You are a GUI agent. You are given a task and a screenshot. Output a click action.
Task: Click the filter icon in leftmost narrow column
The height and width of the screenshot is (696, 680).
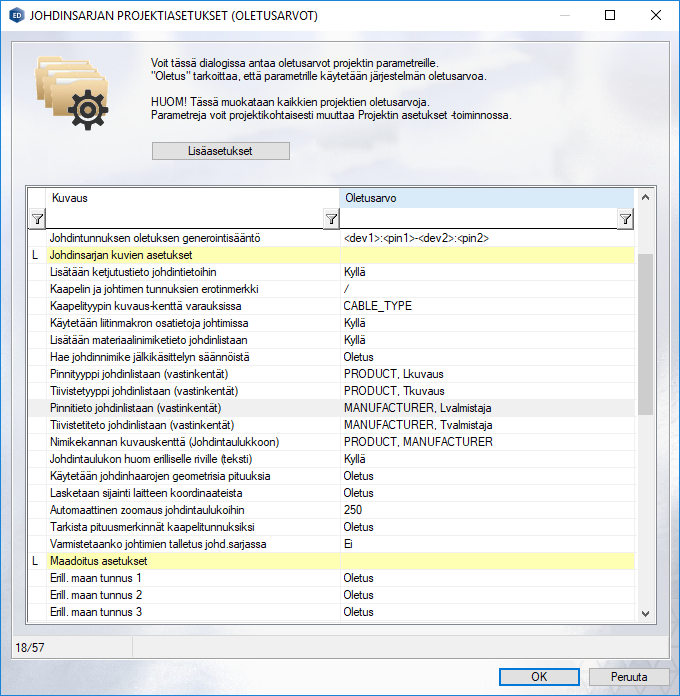click(x=36, y=219)
